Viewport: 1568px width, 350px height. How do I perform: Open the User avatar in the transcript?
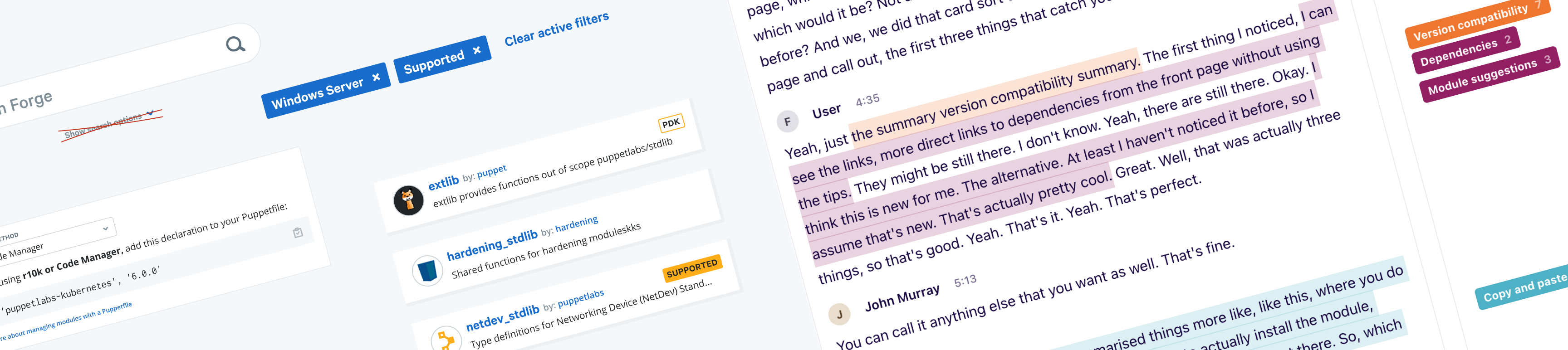point(788,122)
